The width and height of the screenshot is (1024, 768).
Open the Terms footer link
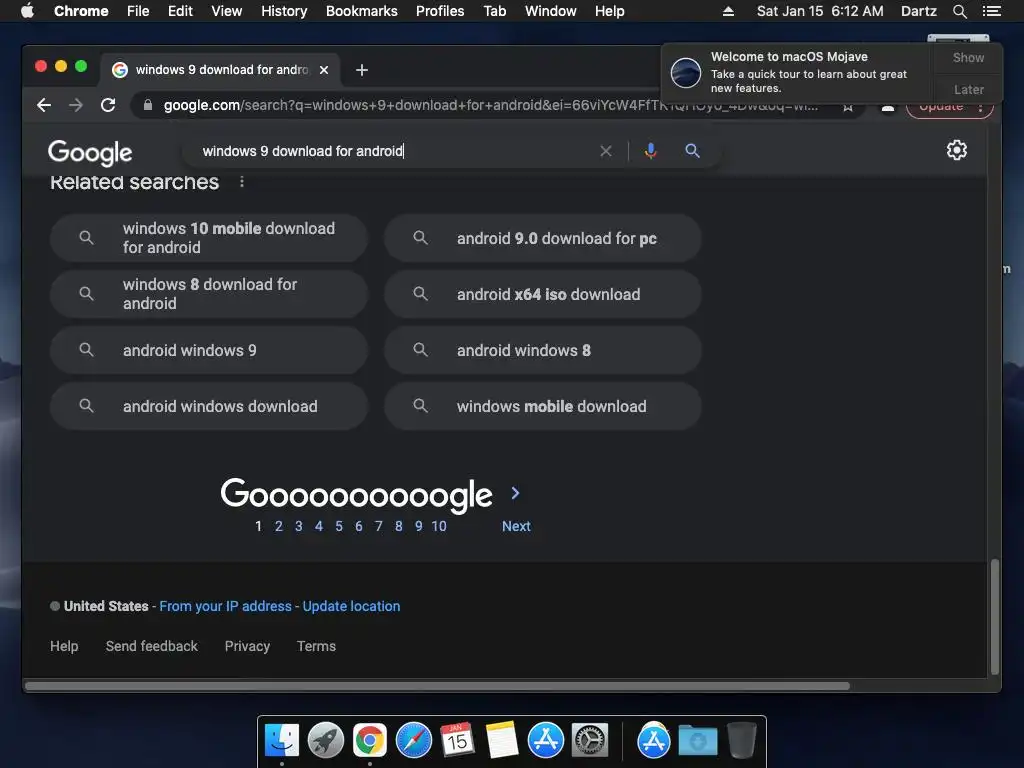316,646
